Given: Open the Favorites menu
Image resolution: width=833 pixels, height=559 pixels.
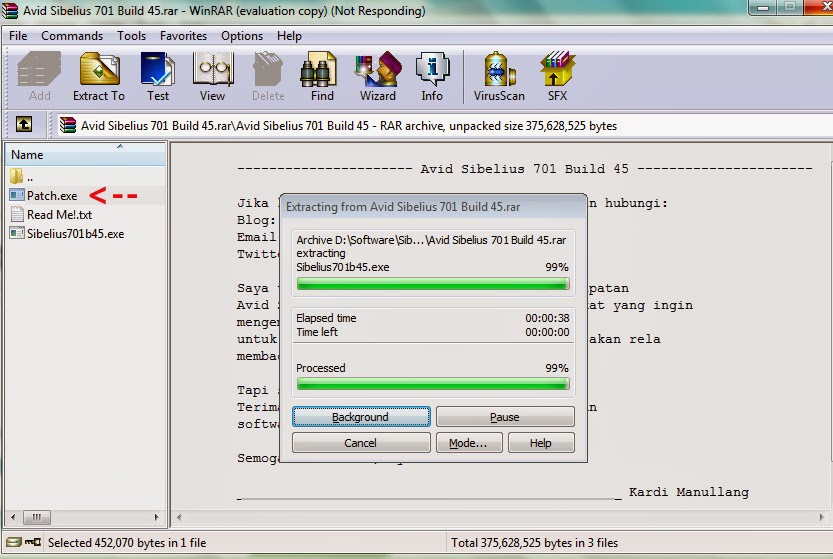Looking at the screenshot, I should pyautogui.click(x=183, y=36).
